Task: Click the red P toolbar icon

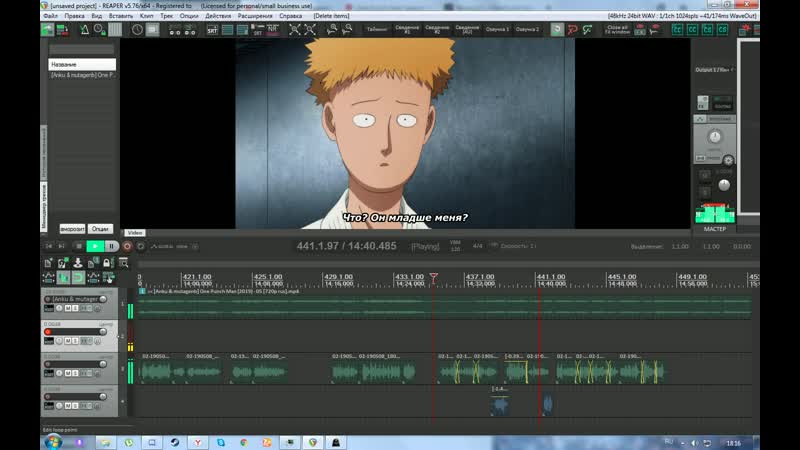Action: pyautogui.click(x=572, y=30)
